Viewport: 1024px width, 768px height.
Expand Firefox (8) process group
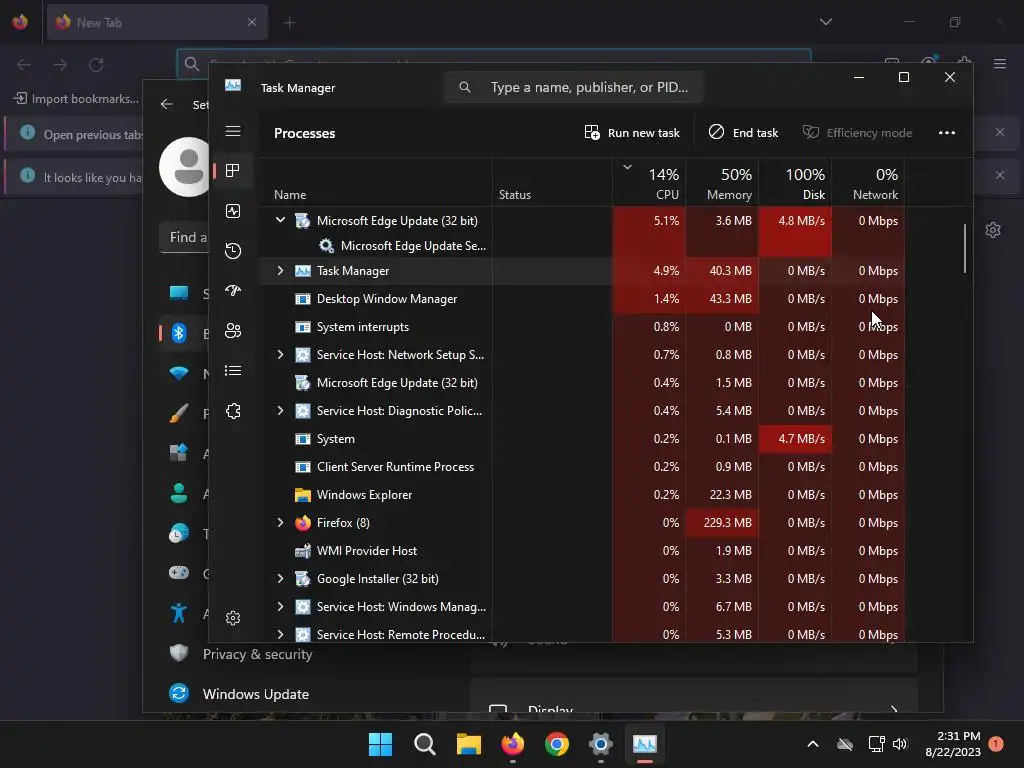click(x=280, y=522)
